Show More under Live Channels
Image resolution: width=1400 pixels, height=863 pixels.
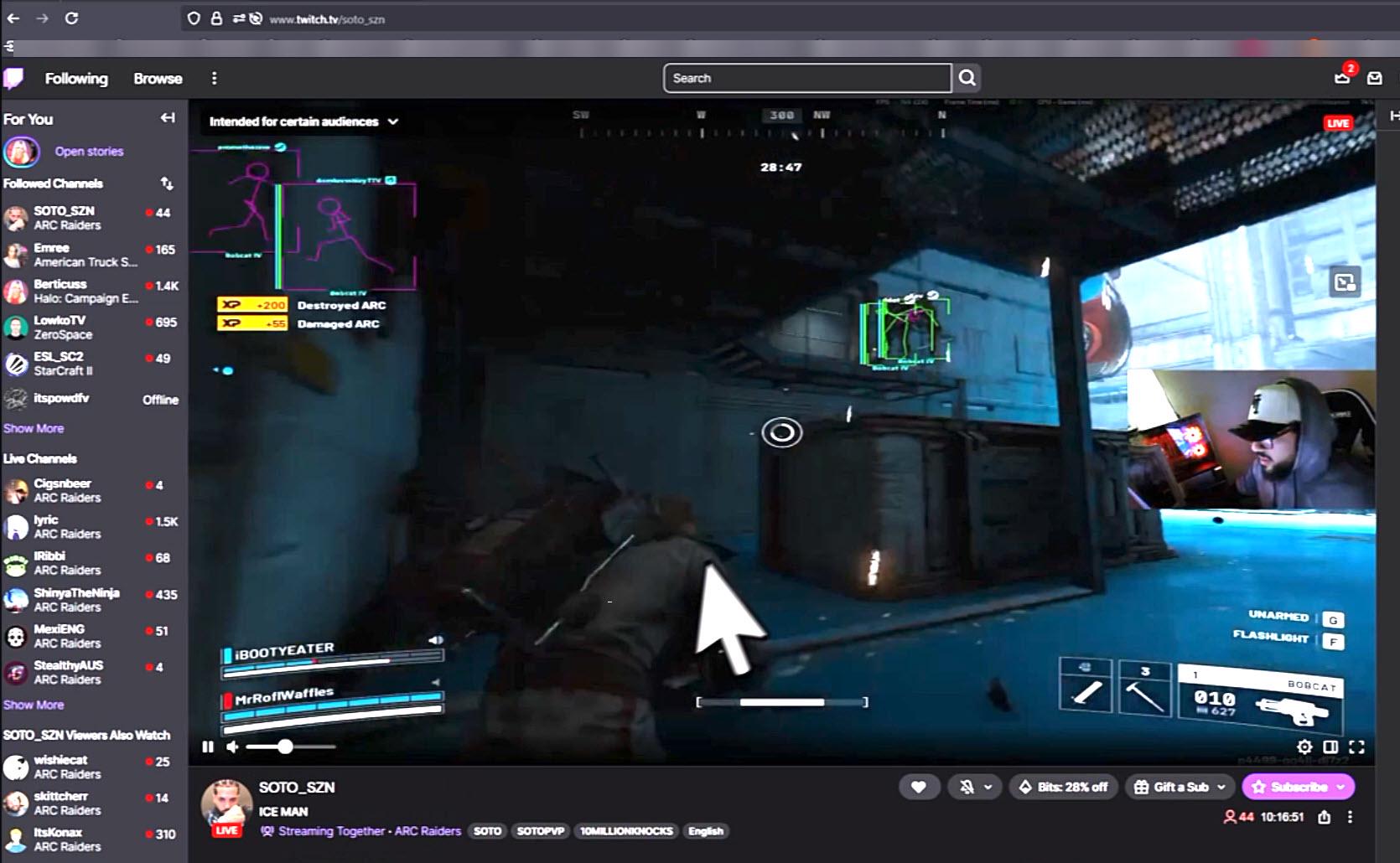[34, 705]
